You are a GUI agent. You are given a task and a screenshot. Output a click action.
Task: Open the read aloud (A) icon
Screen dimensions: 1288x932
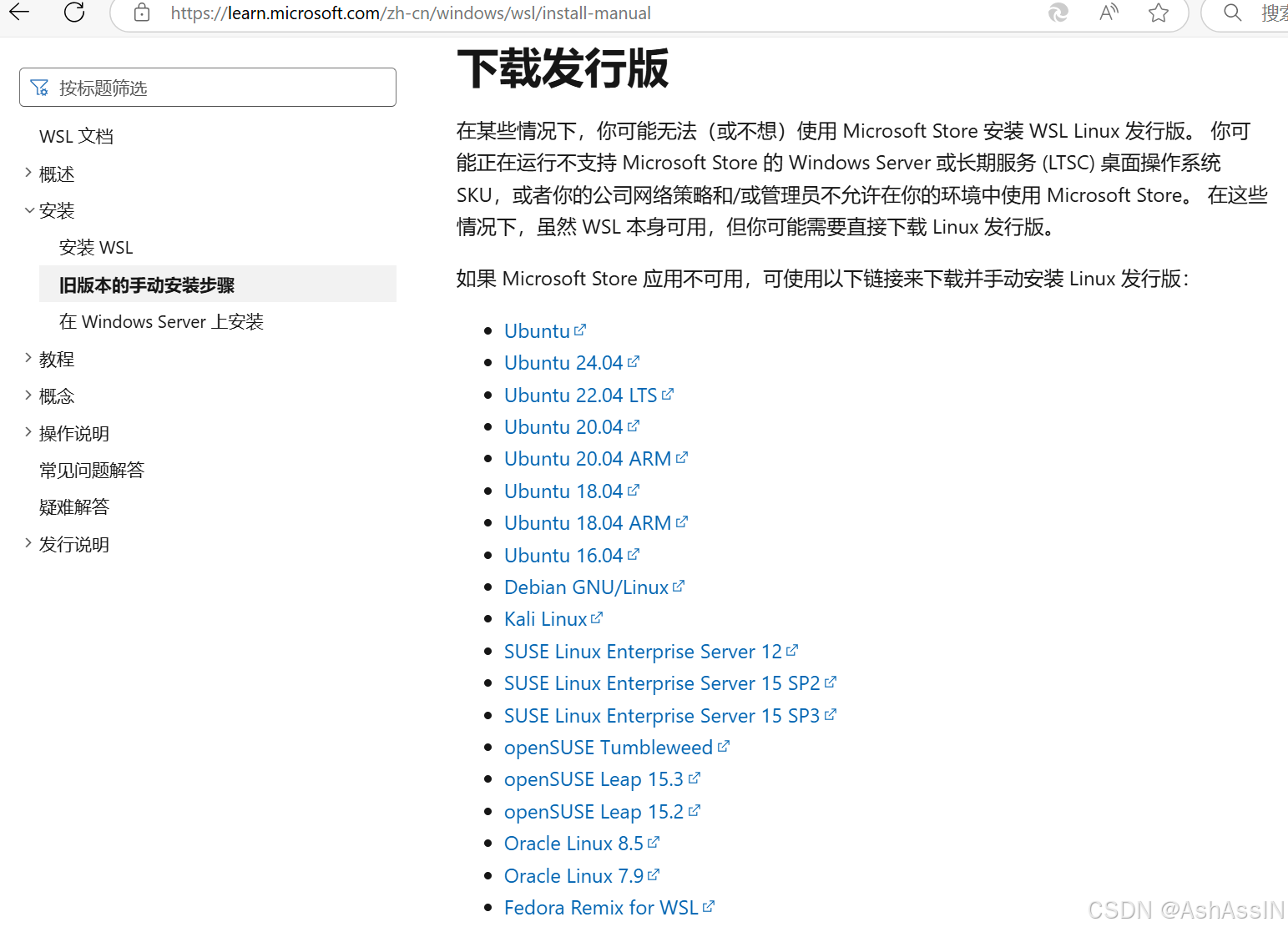point(1108,13)
